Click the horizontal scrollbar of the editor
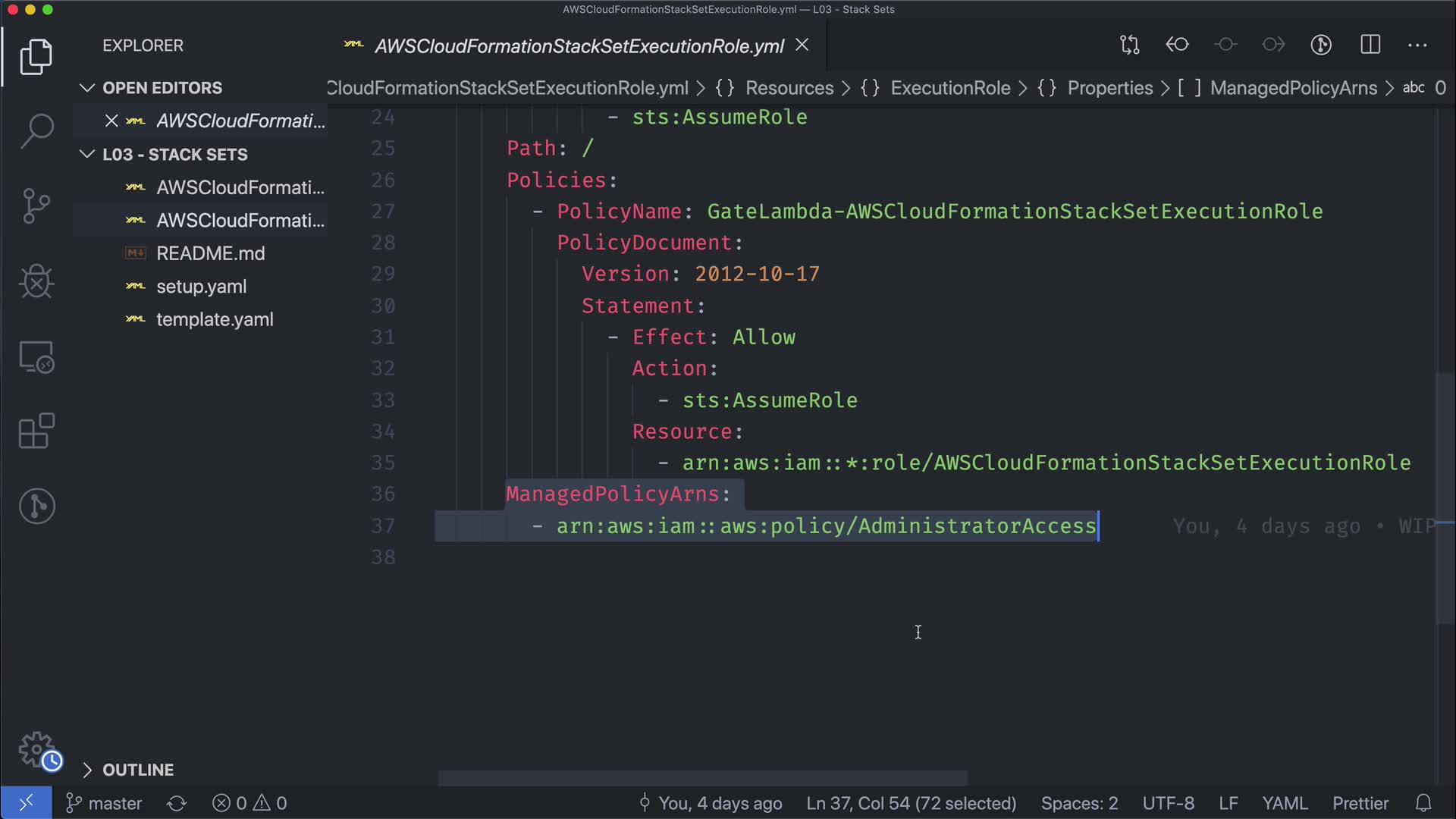The height and width of the screenshot is (819, 1456). tap(702, 778)
